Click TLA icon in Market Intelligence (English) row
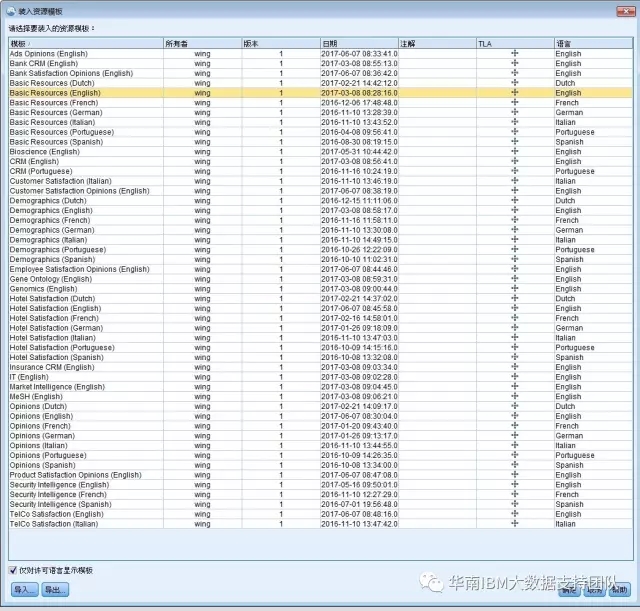 point(515,387)
